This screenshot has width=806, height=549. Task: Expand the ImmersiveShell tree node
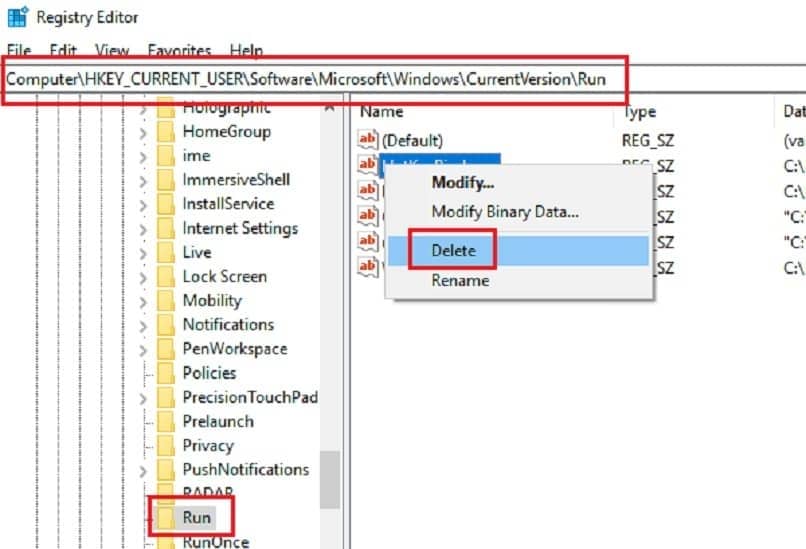click(144, 181)
